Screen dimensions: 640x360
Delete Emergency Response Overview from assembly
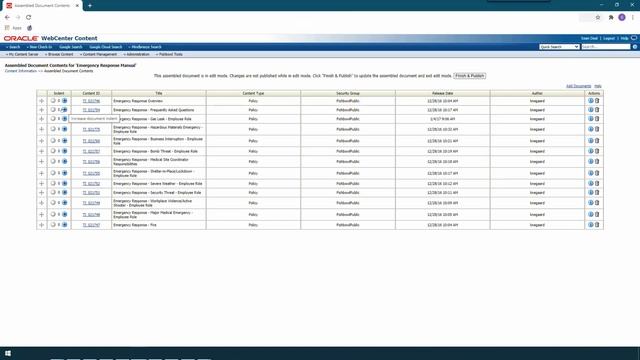click(x=597, y=101)
